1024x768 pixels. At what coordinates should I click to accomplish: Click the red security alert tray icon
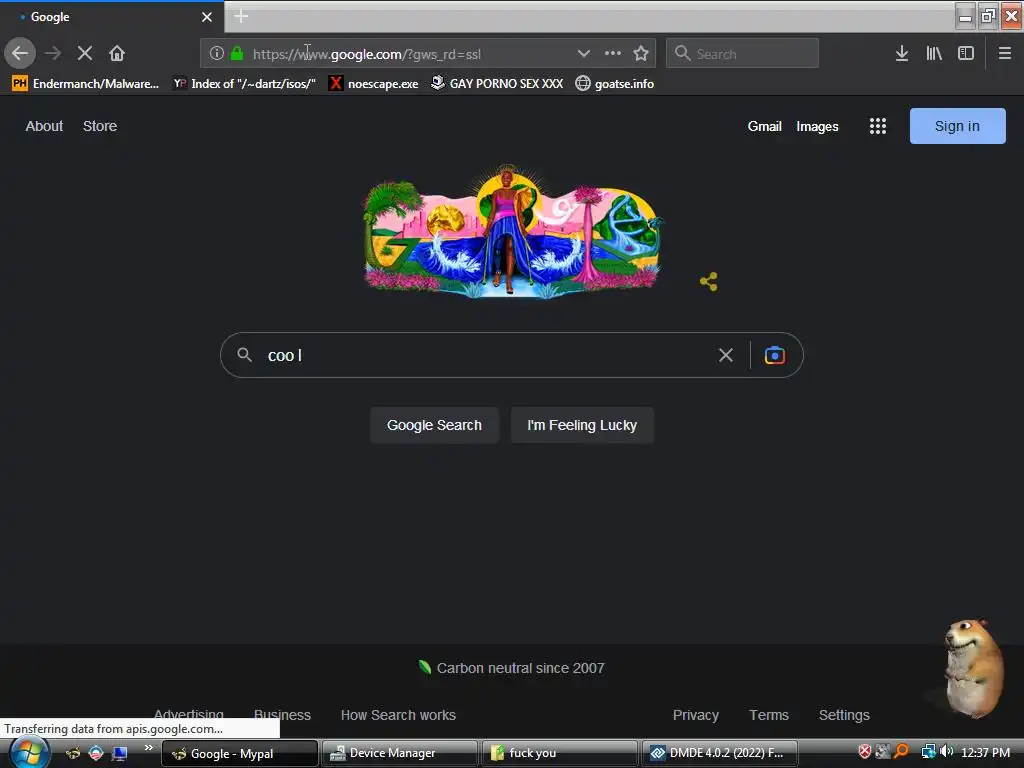click(865, 752)
